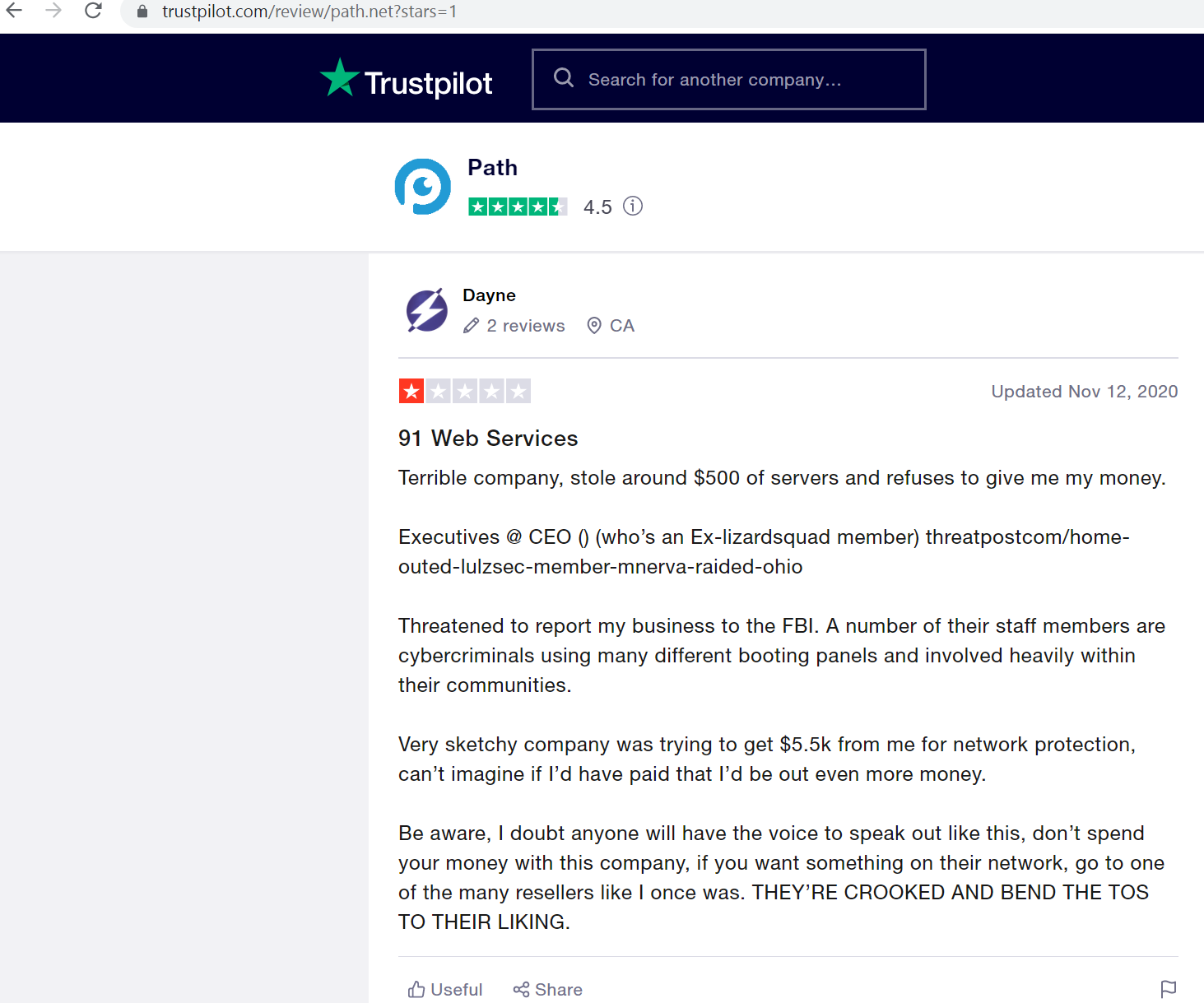Open the Path company logo
This screenshot has width=1204, height=1003.
(423, 187)
